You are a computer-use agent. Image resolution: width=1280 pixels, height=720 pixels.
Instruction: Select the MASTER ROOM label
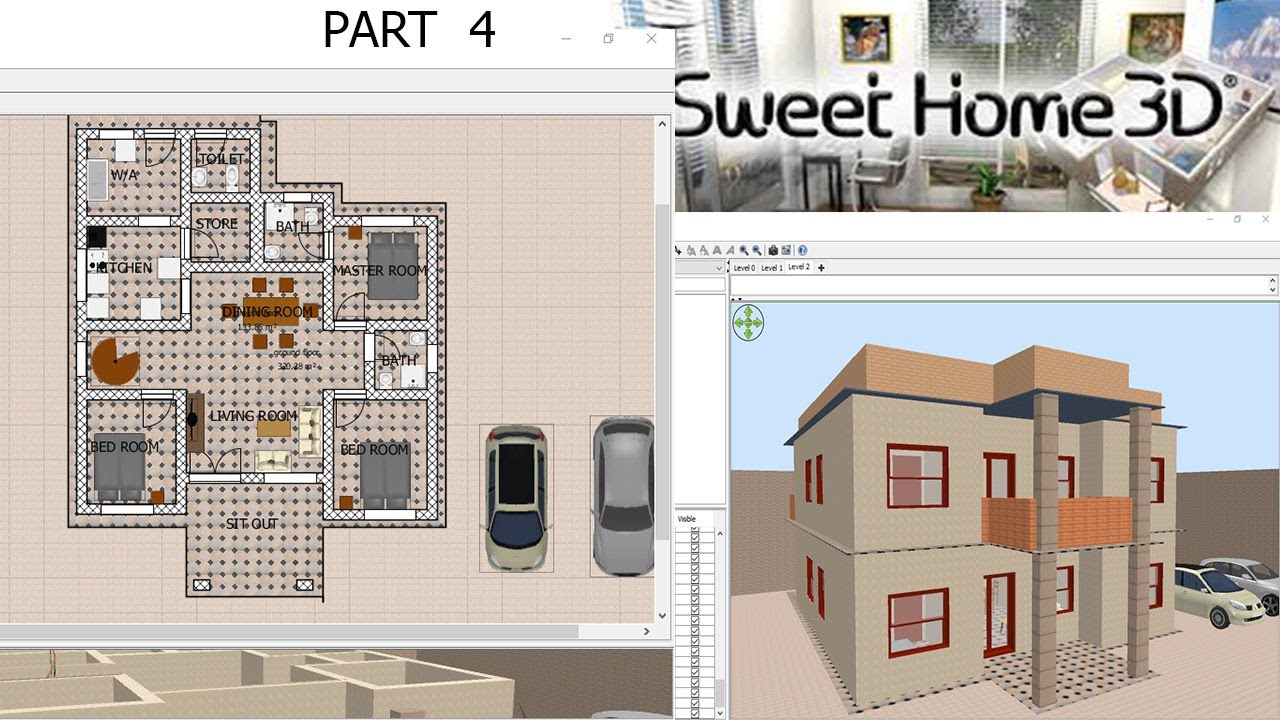pos(380,271)
